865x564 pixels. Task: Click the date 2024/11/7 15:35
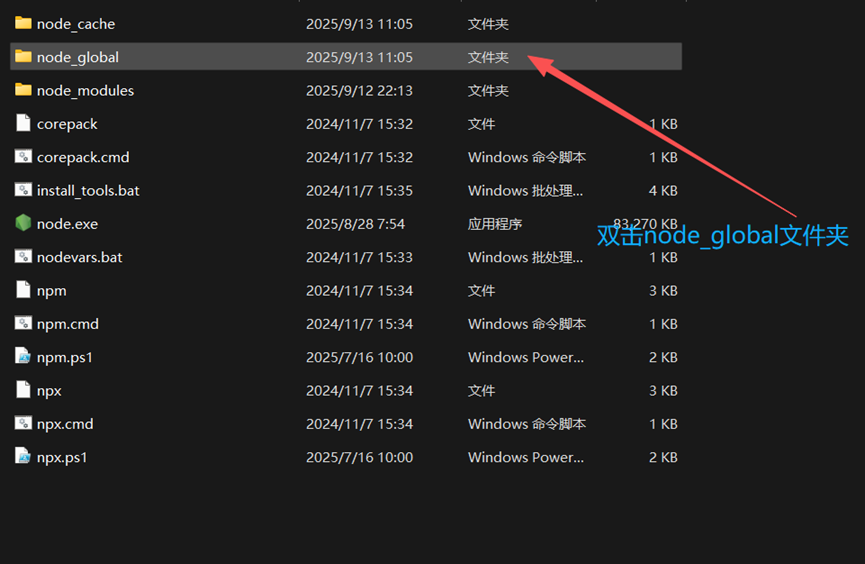359,191
